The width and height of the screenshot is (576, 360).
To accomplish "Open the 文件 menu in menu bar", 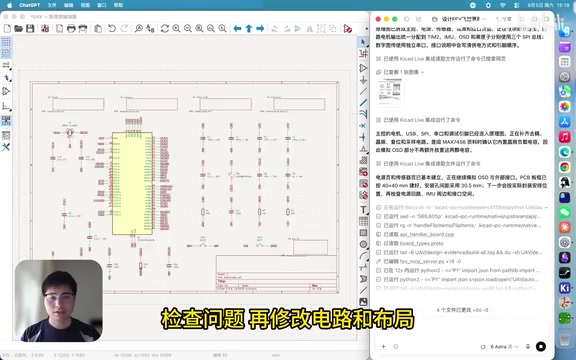I will click(x=52, y=5).
